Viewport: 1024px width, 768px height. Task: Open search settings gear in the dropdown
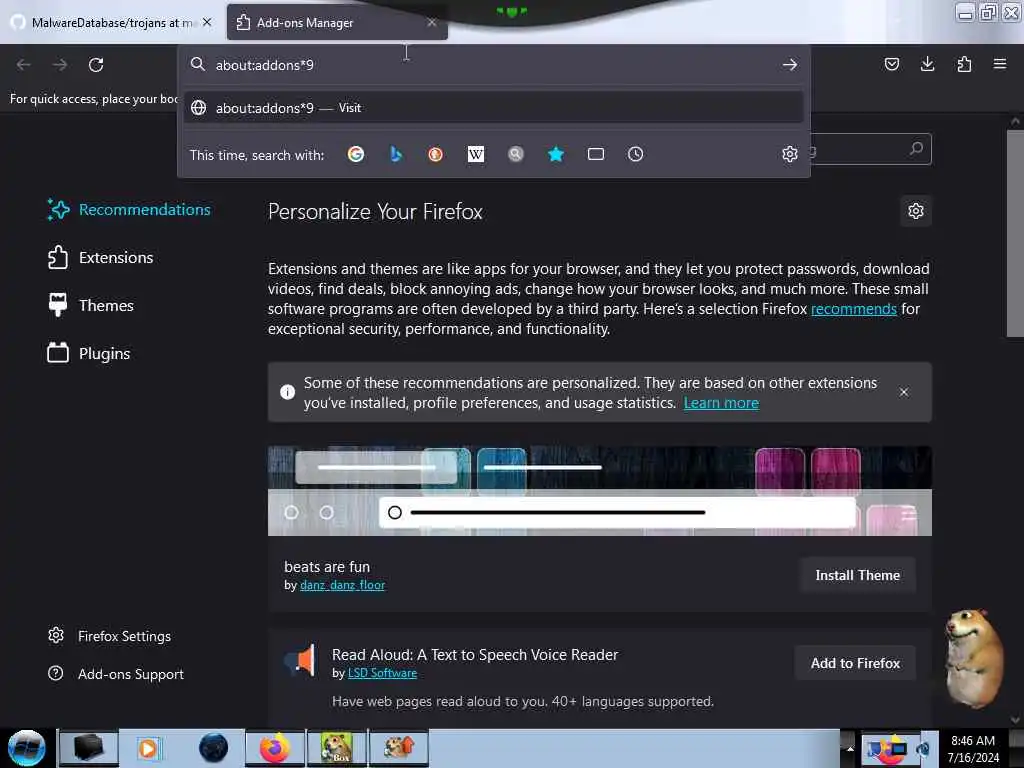tap(790, 154)
